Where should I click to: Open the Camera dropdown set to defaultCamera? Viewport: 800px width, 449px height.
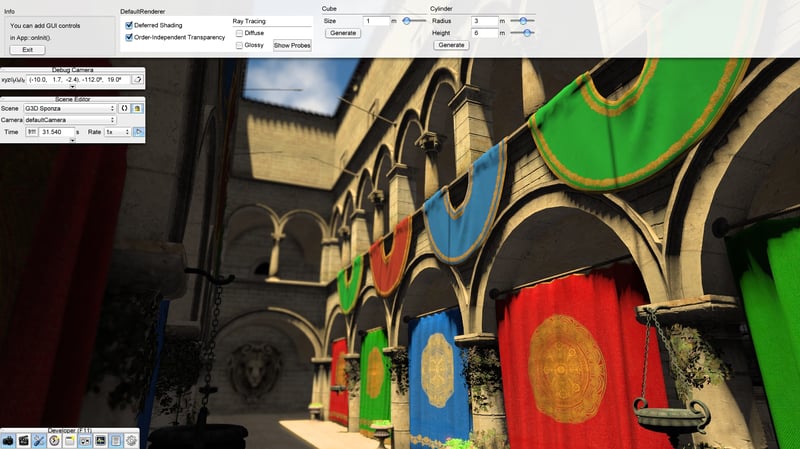pos(69,120)
